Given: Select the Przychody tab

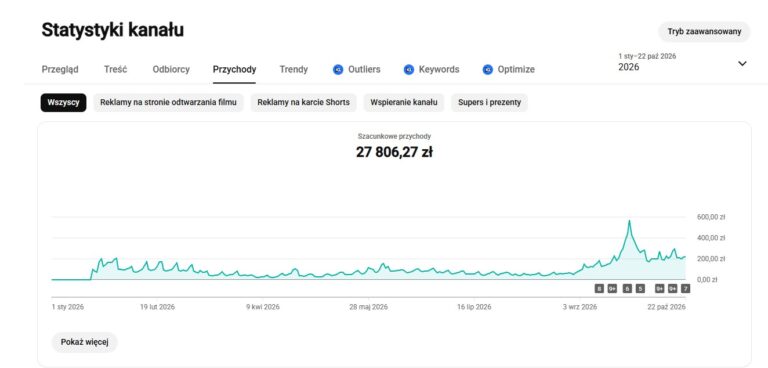Looking at the screenshot, I should [x=234, y=70].
